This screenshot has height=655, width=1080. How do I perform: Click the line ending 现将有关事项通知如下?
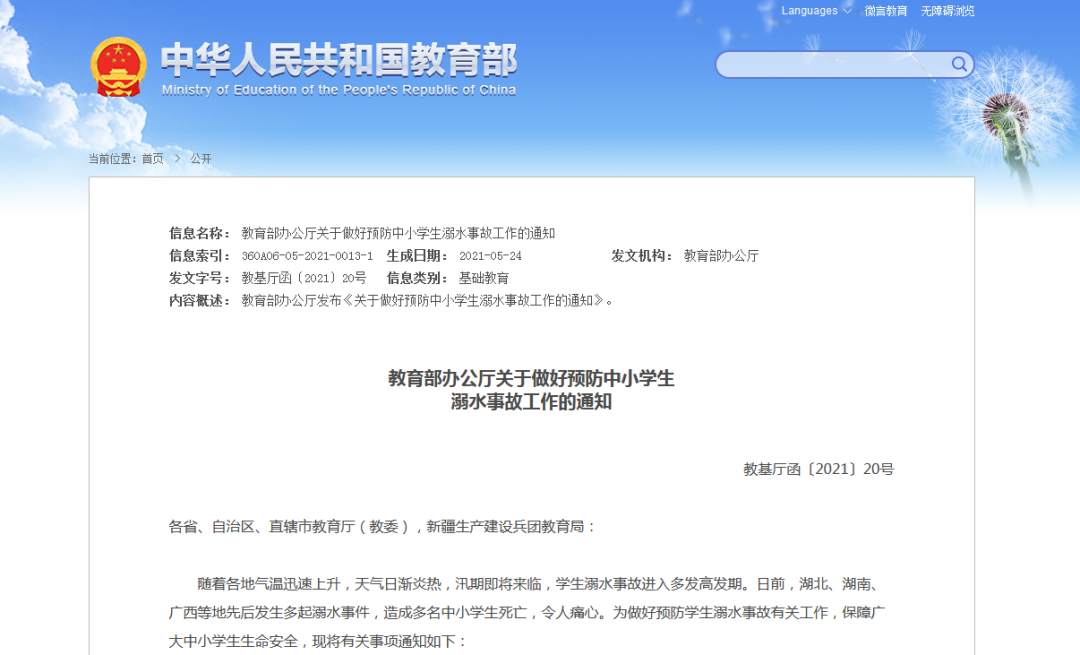click(x=318, y=641)
